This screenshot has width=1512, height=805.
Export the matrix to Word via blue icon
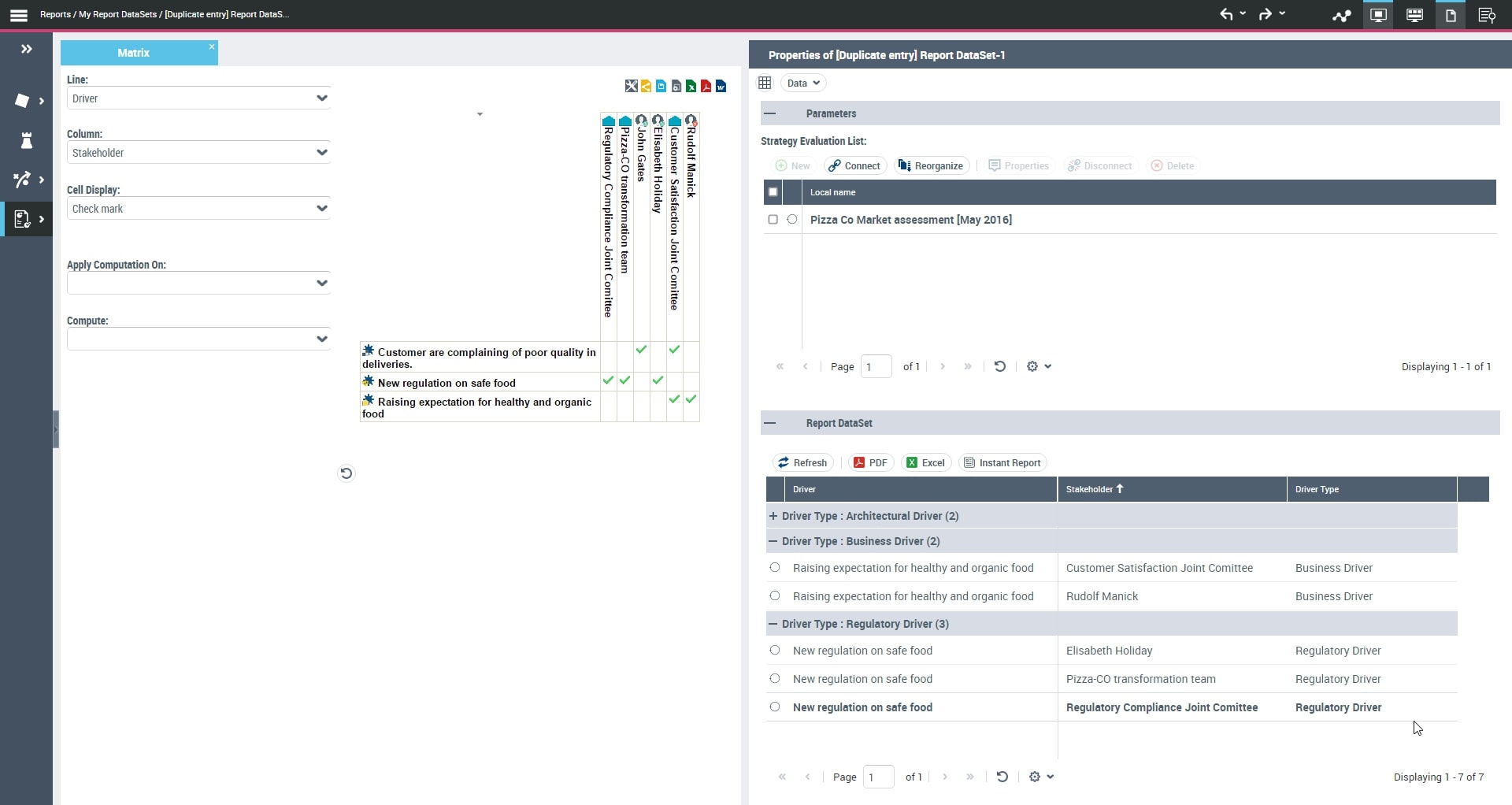pos(721,87)
